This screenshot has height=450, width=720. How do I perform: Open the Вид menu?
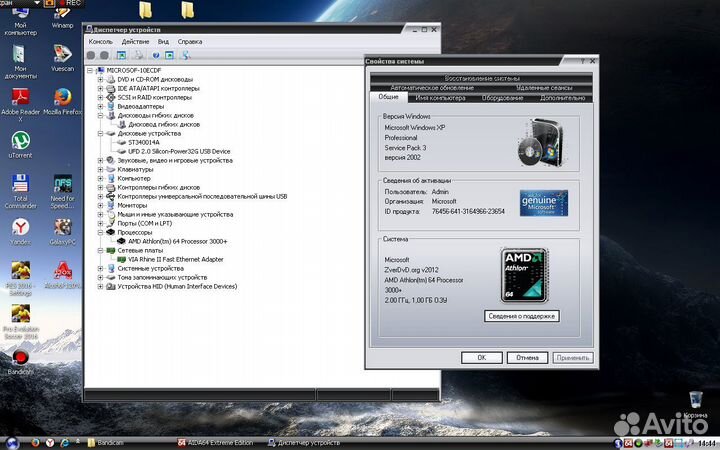pos(163,41)
